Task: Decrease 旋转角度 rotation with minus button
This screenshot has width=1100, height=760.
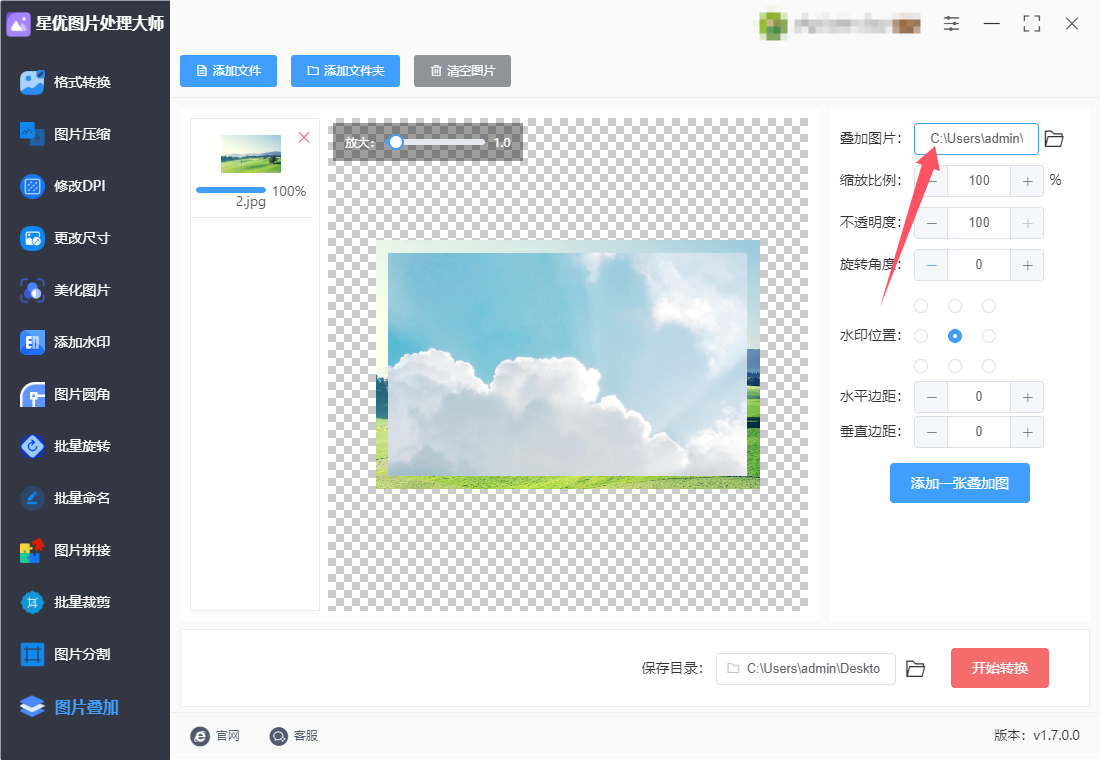Action: pyautogui.click(x=931, y=265)
